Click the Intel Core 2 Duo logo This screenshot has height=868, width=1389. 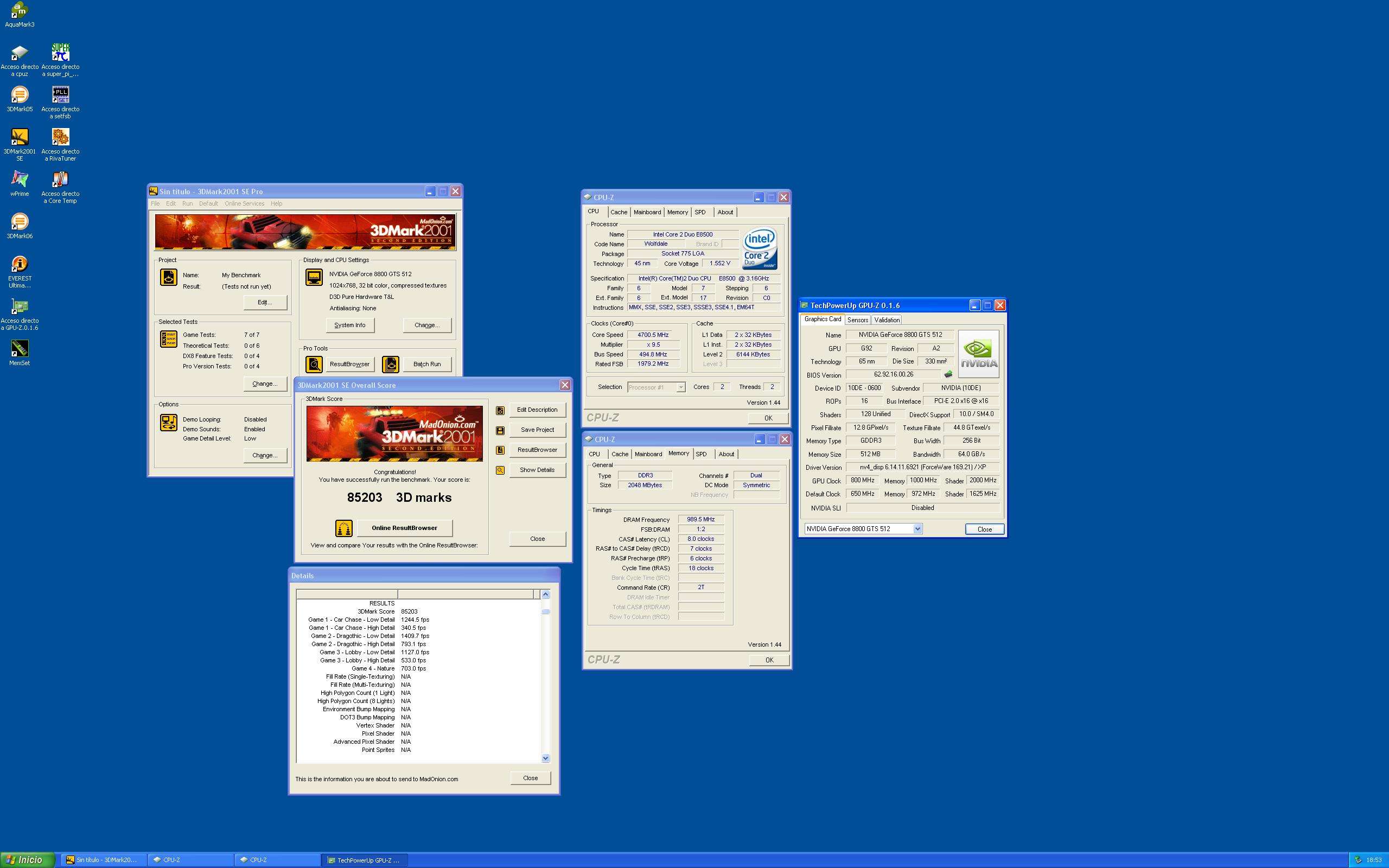(x=760, y=249)
